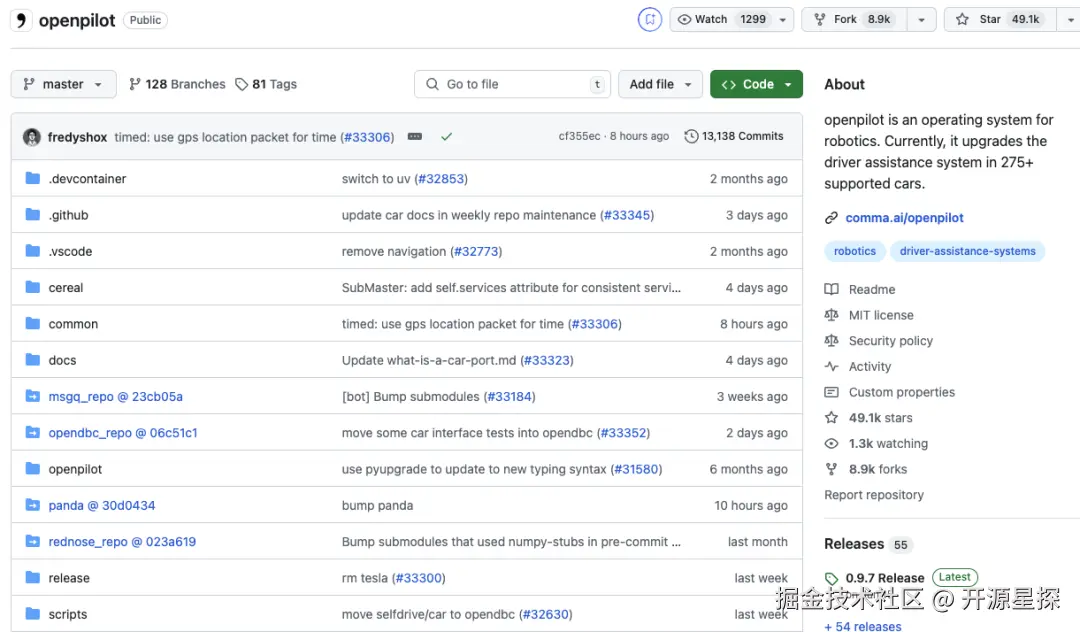The height and width of the screenshot is (632, 1080).
Task: Open the green Code dropdown button
Action: (x=756, y=84)
